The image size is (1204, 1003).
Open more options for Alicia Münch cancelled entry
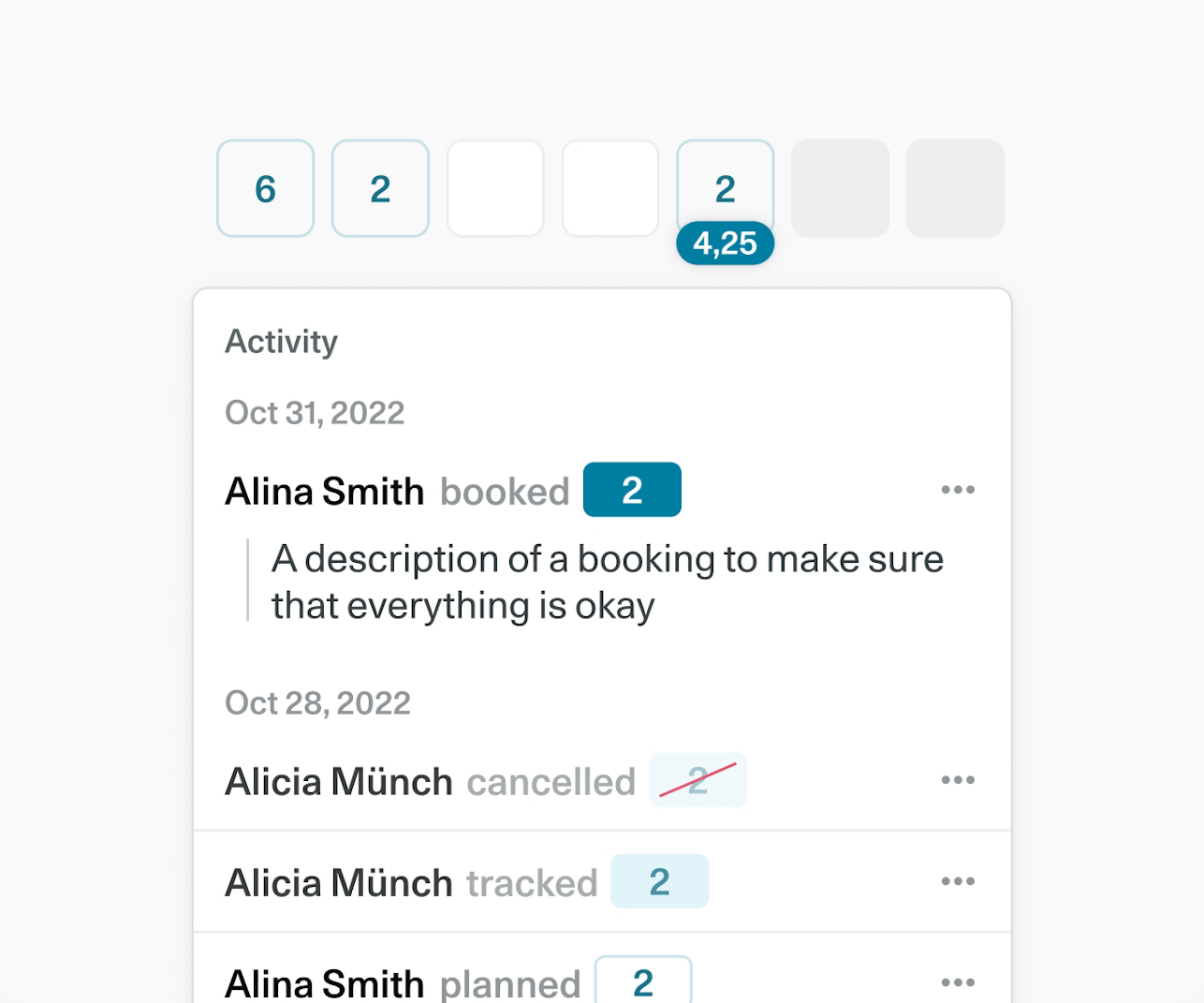click(958, 780)
